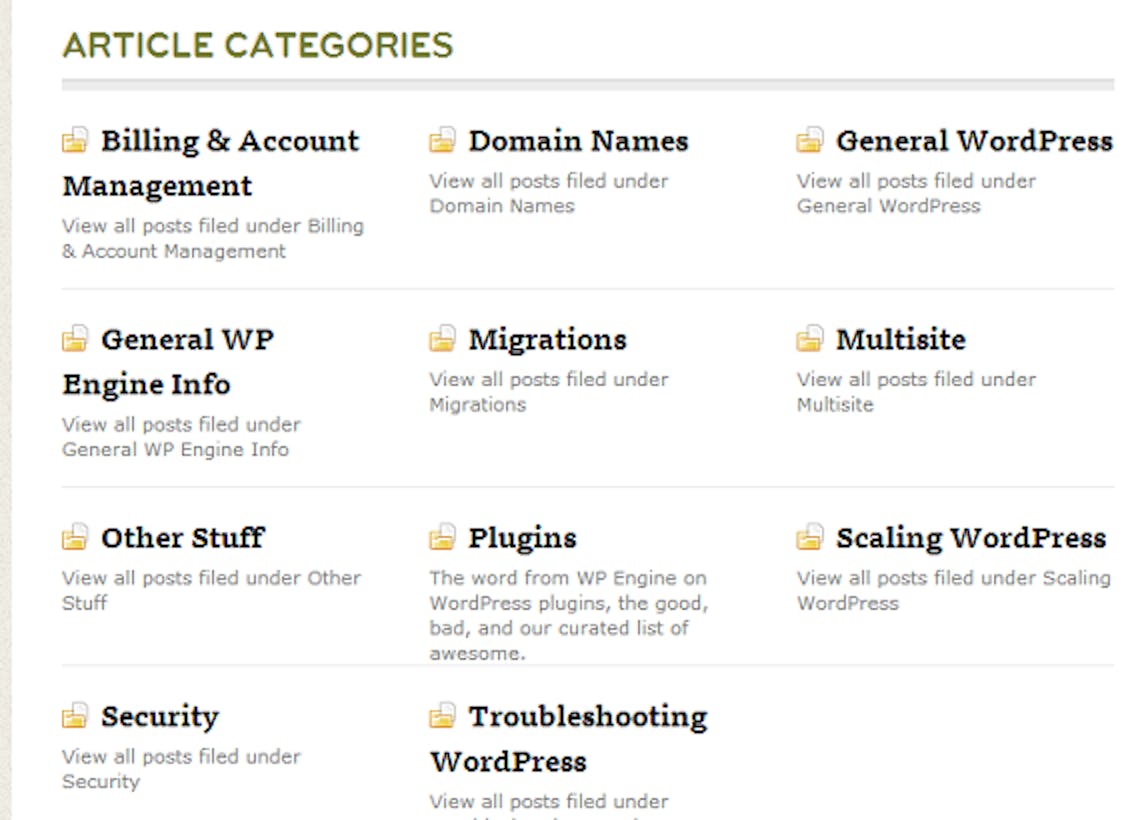The height and width of the screenshot is (820, 1142).
Task: Open the Troubleshooting WordPress category heading
Action: click(569, 739)
